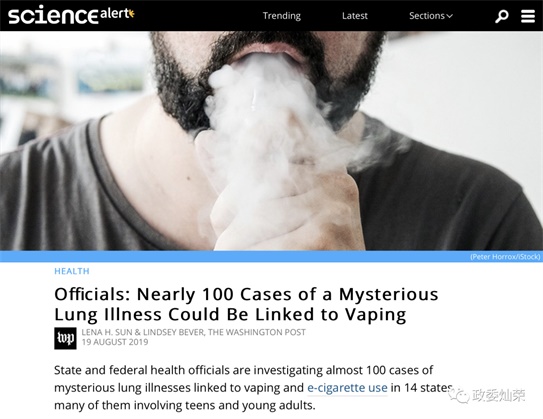Screen dimensions: 543x419
Task: Click the author byline Lena H. Sun
Action: (x=107, y=332)
